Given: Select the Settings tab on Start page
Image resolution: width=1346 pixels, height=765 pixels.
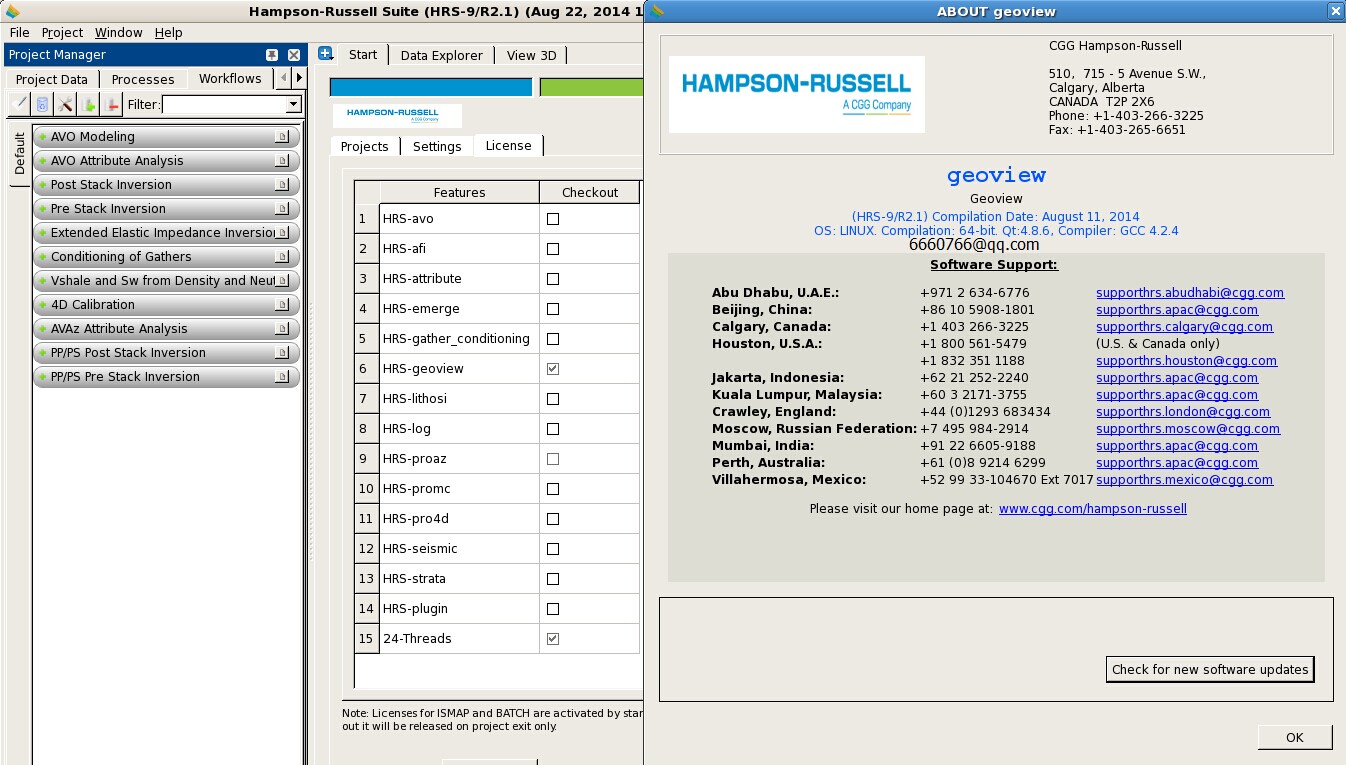Looking at the screenshot, I should (437, 146).
